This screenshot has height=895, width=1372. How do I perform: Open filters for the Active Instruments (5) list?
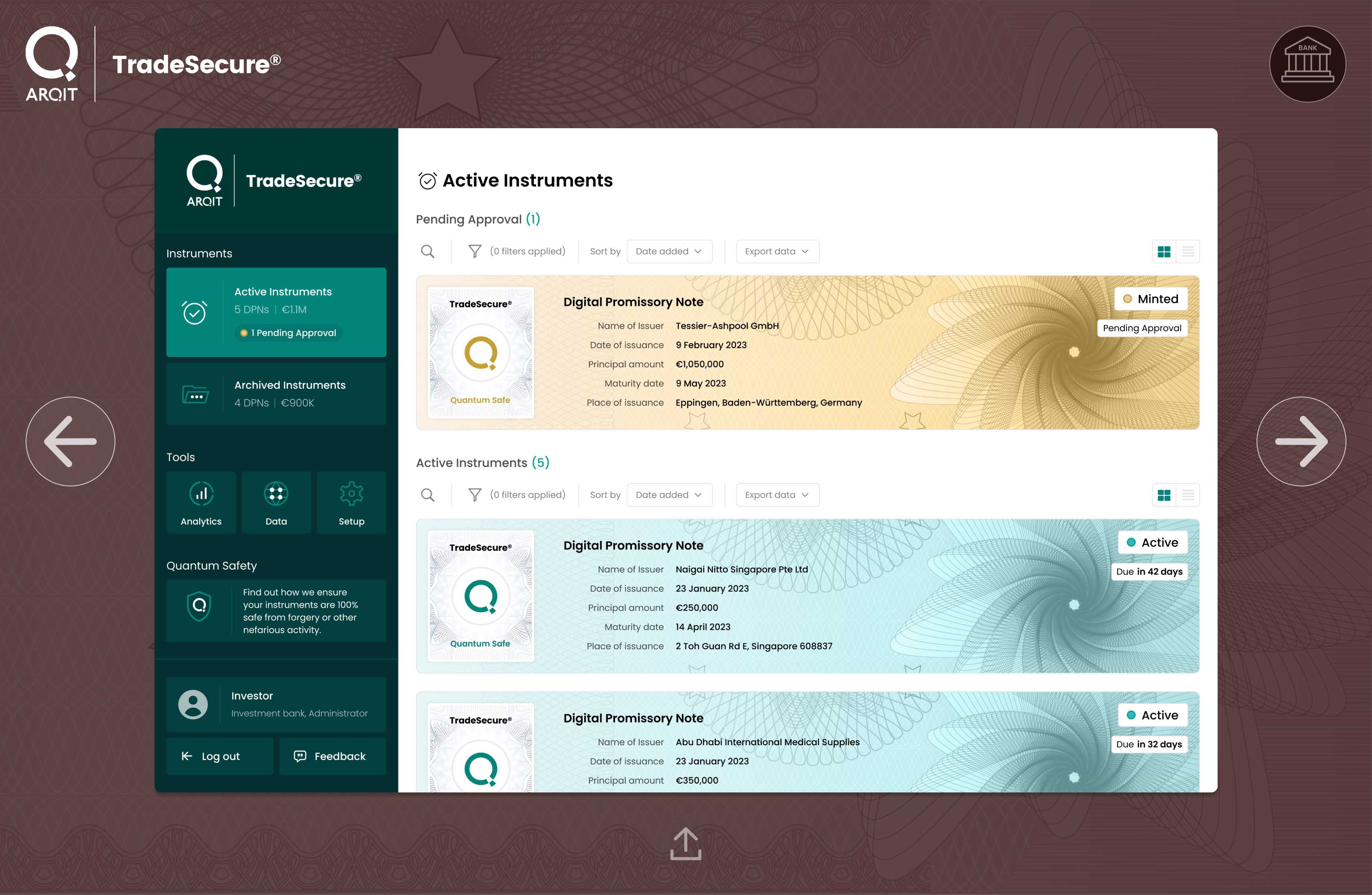click(474, 495)
